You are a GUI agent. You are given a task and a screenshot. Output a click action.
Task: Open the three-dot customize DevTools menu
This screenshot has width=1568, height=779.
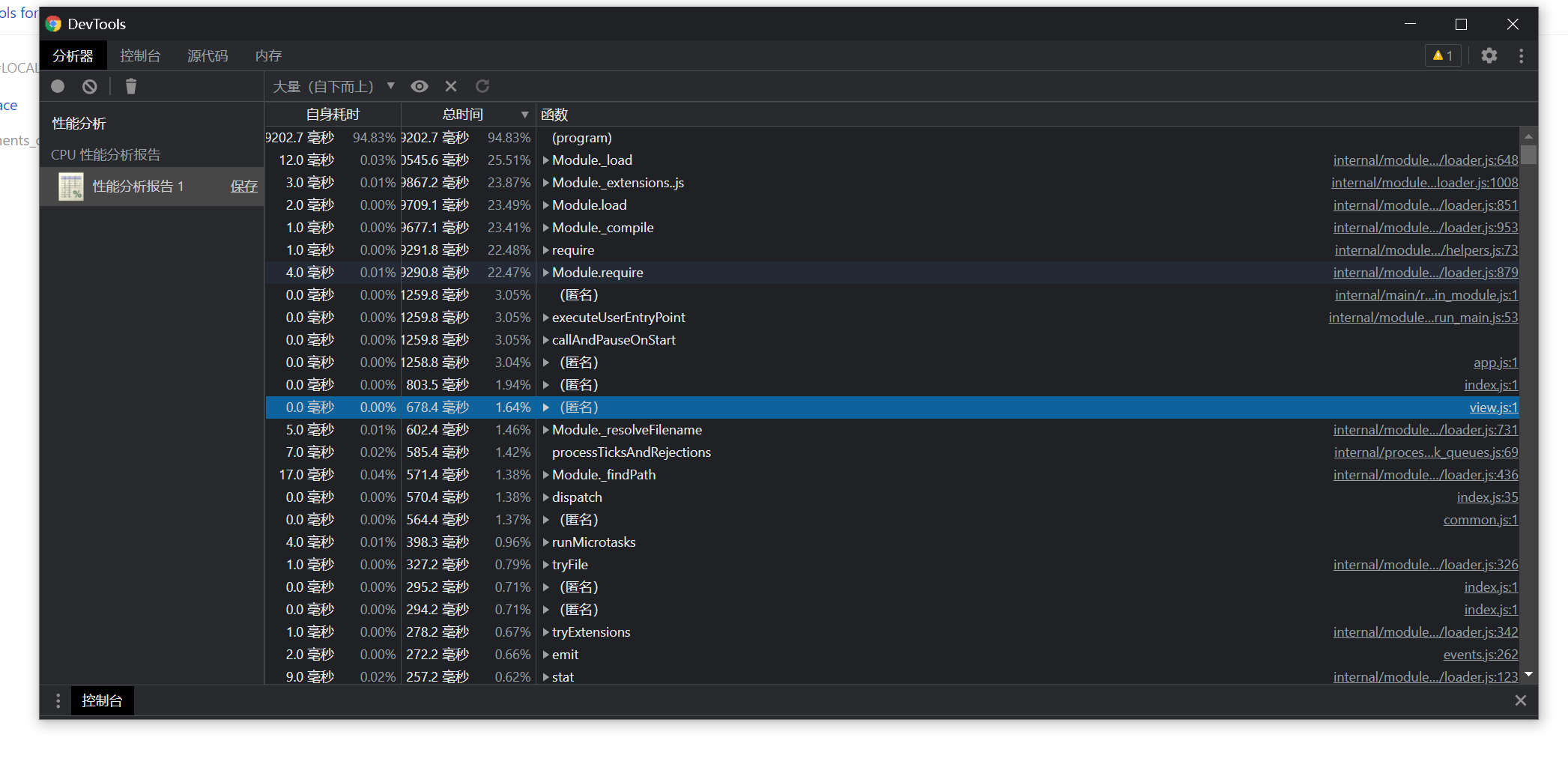[x=1521, y=55]
